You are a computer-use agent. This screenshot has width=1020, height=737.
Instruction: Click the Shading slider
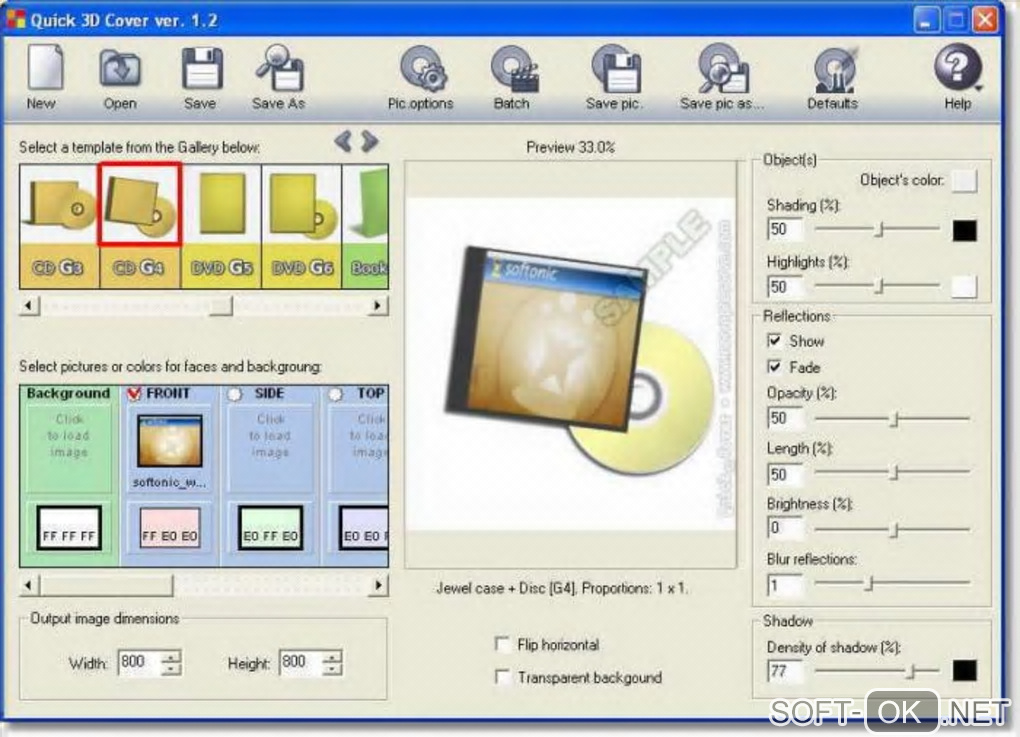coord(877,229)
